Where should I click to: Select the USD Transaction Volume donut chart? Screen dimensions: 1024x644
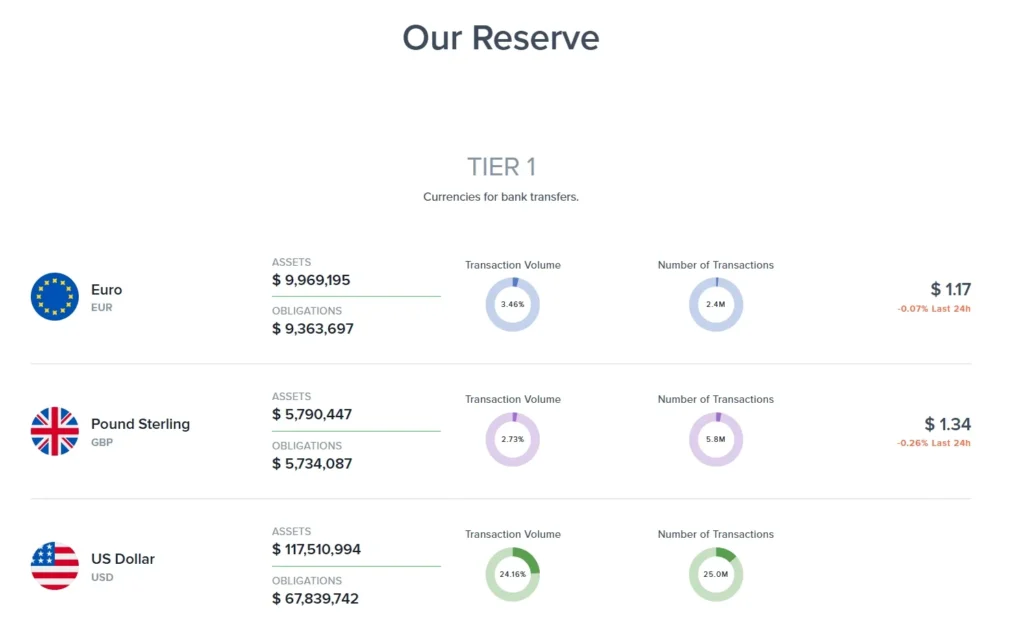click(513, 574)
